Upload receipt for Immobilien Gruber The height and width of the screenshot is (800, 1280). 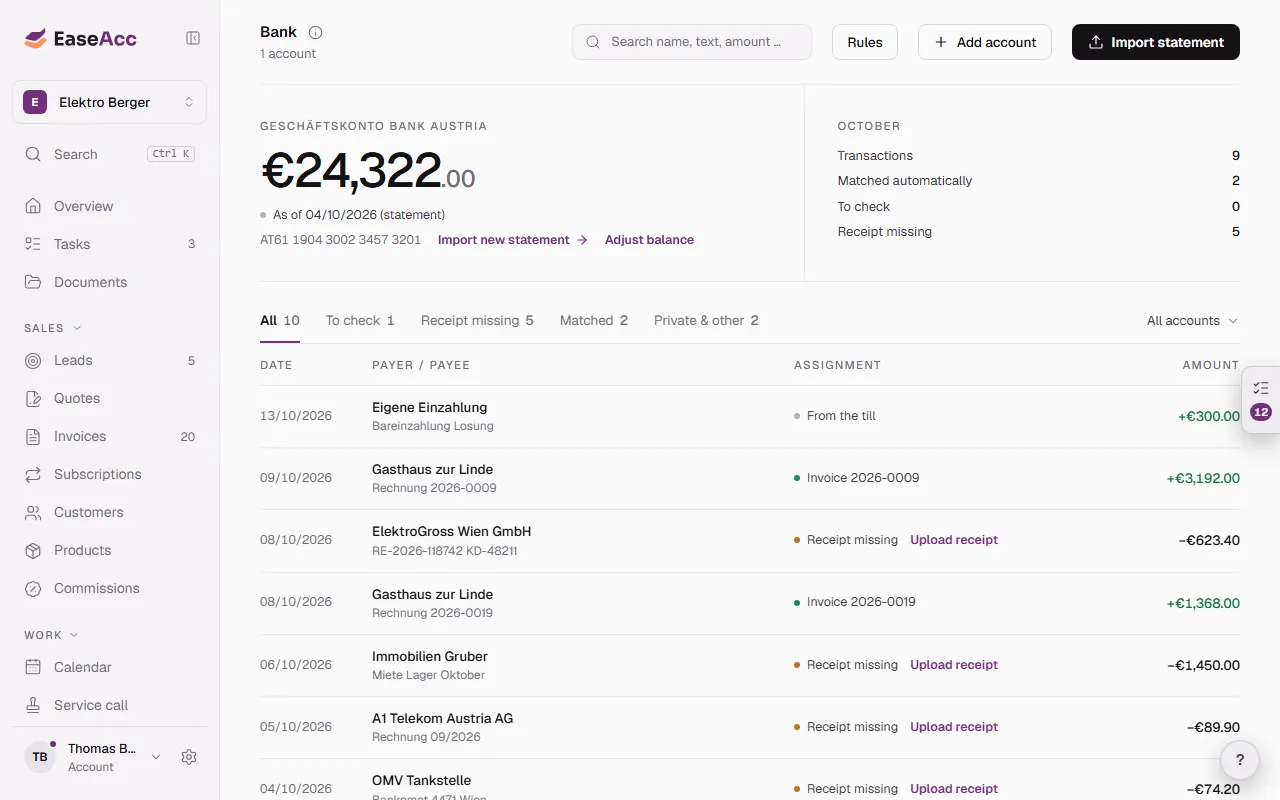954,665
